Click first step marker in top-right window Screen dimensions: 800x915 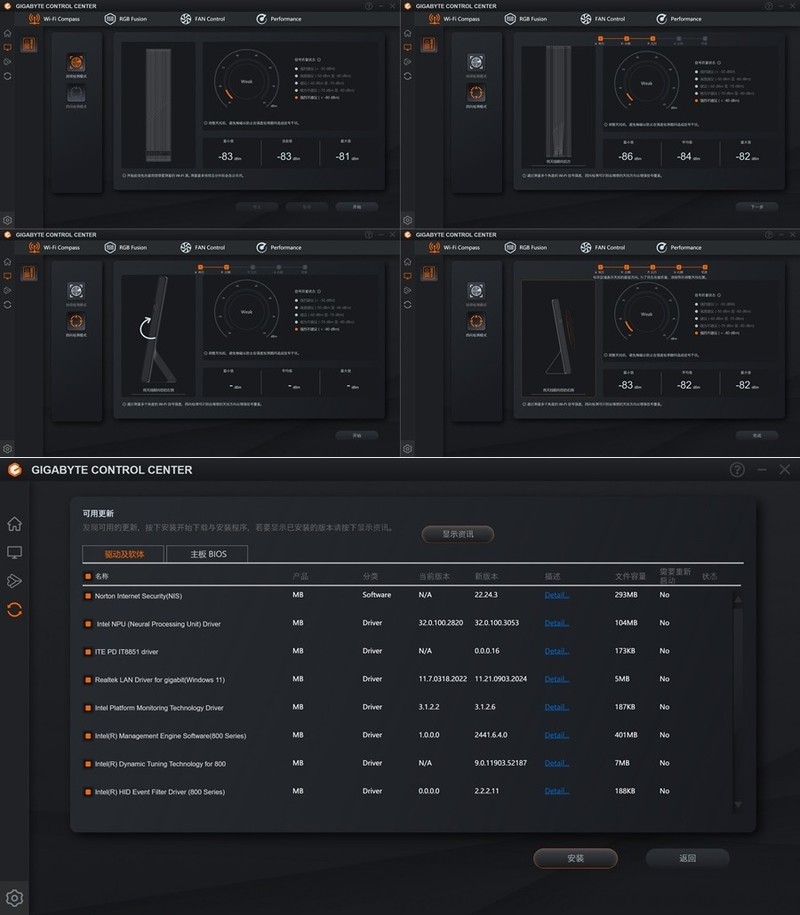coord(600,39)
